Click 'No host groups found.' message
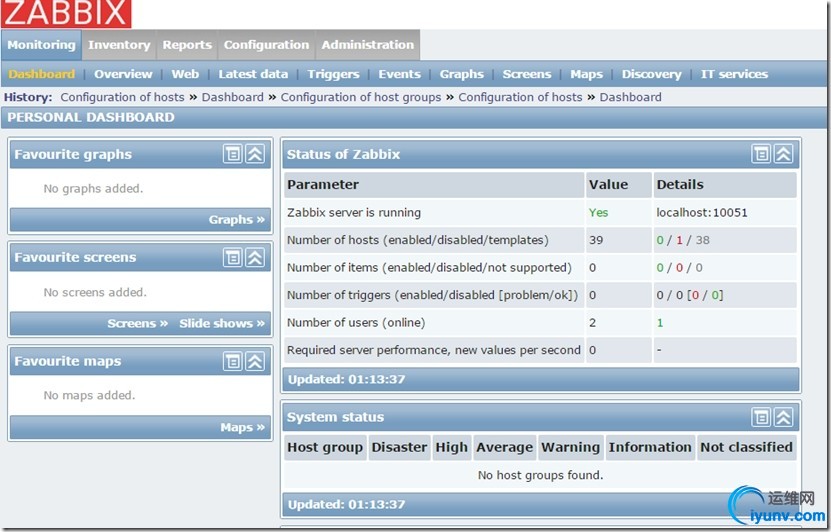 [540, 475]
